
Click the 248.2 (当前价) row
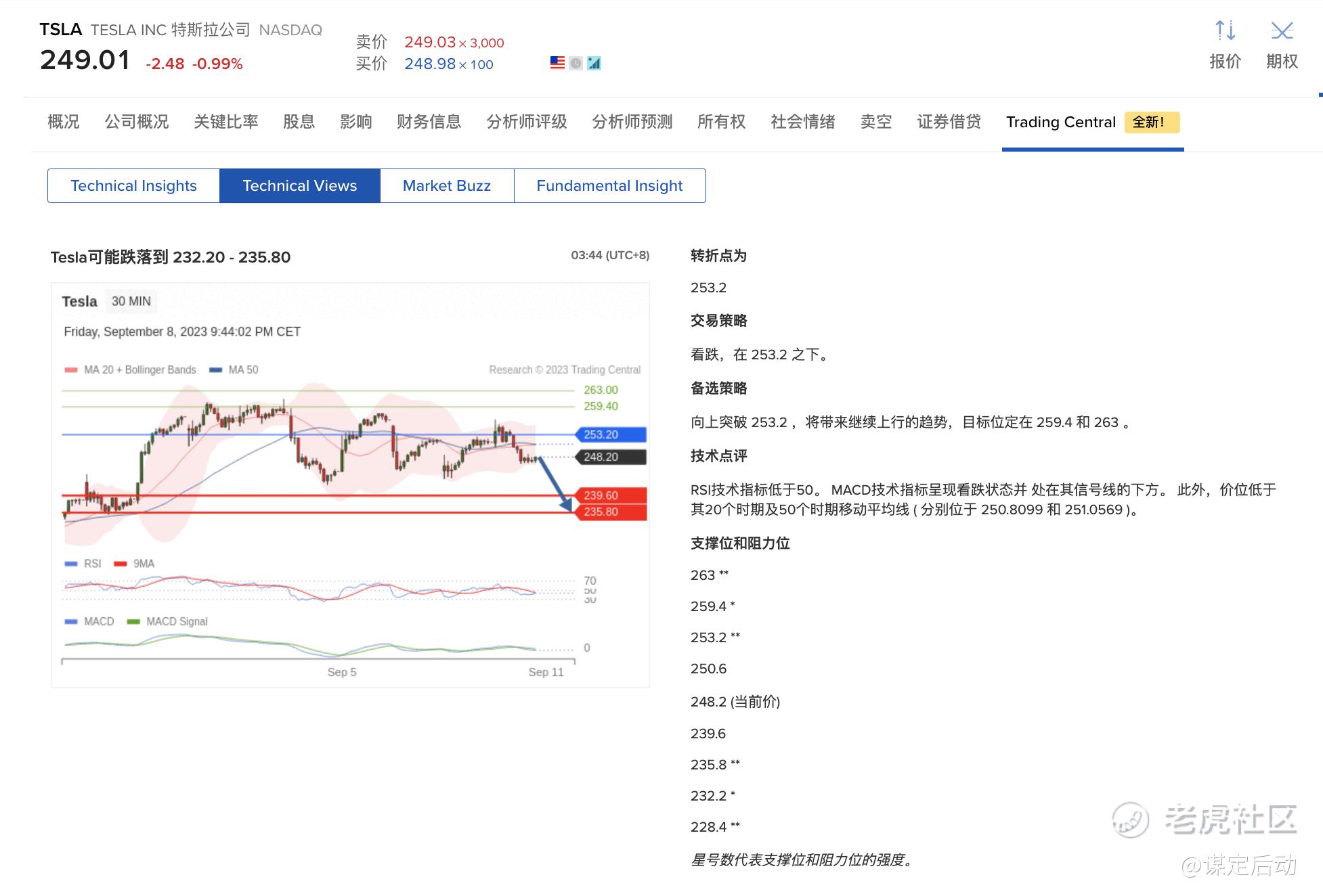[x=735, y=702]
